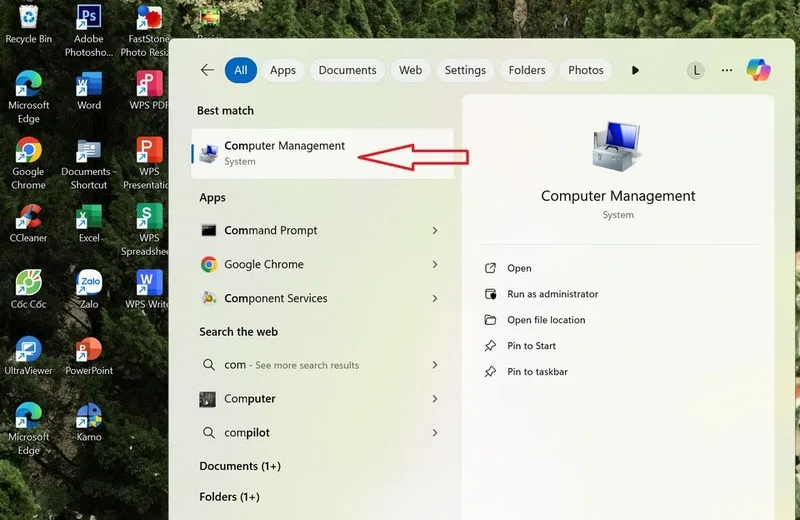The image size is (800, 520).
Task: Open Recycle Bin desktop icon
Action: pos(29,23)
